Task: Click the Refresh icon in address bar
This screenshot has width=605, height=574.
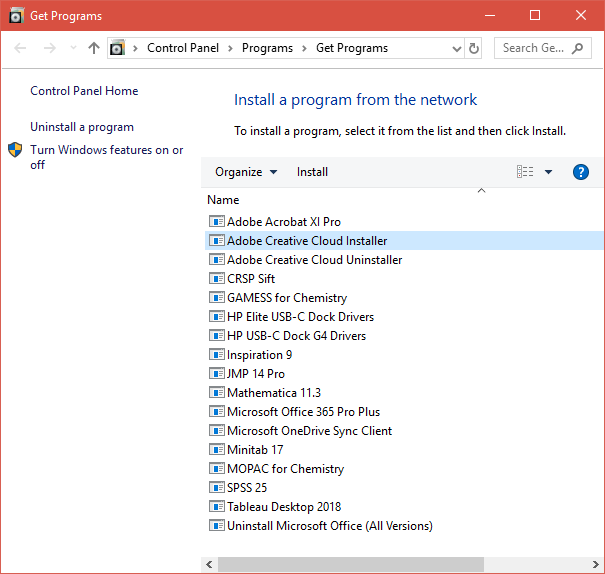Action: coord(474,48)
